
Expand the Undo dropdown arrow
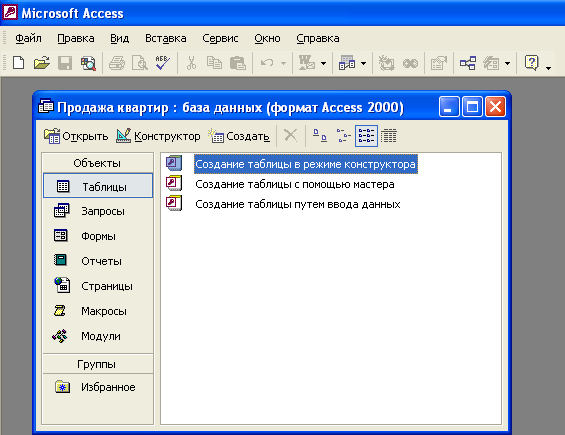(283, 64)
